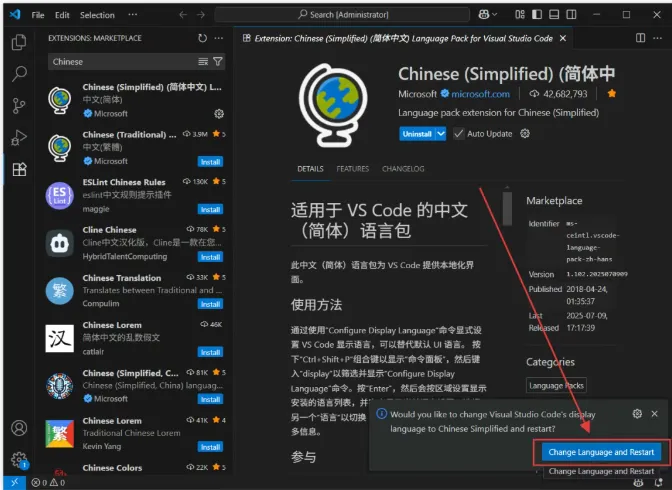Open the Selection menu

97,15
